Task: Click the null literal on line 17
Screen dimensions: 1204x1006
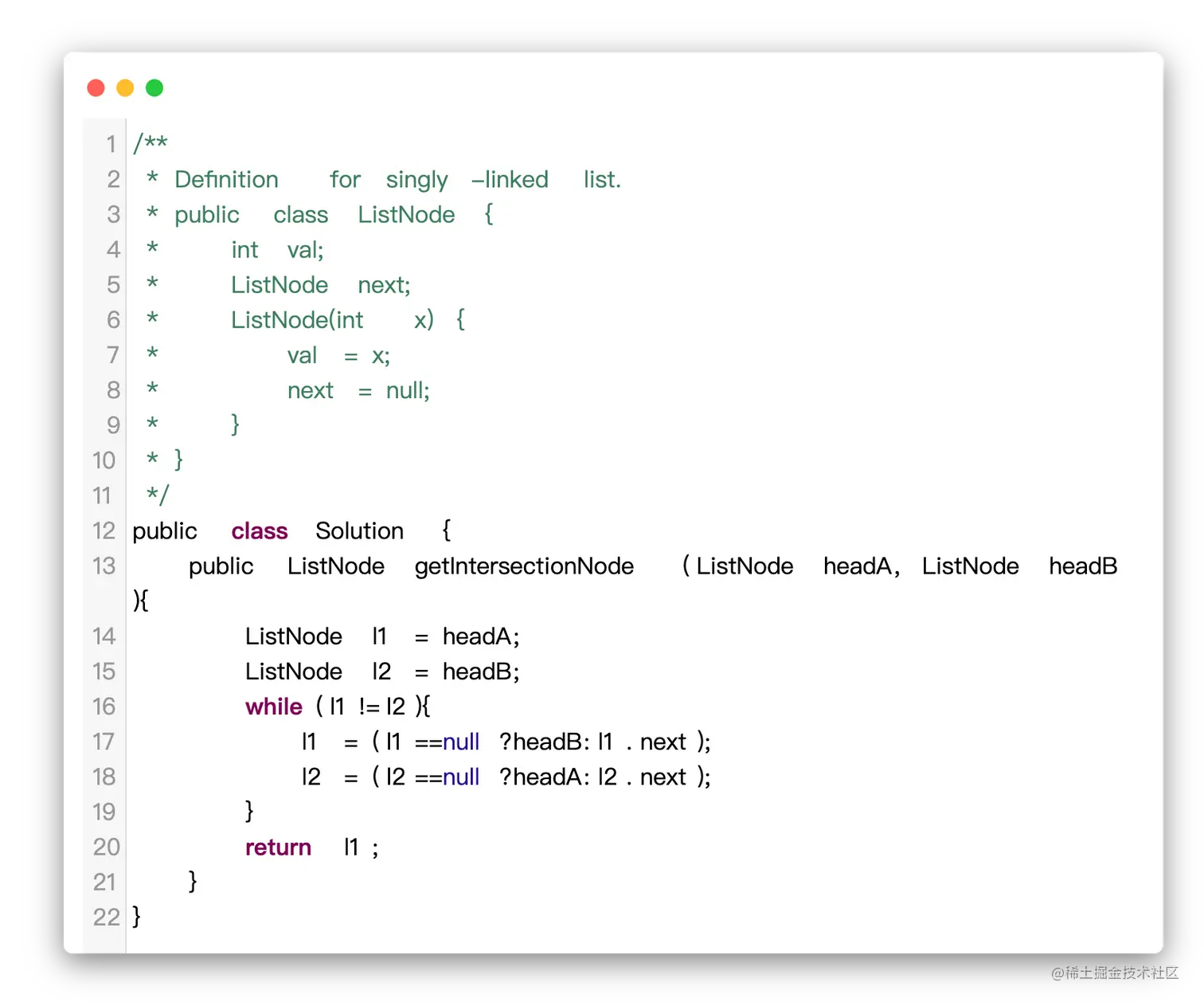Action: coord(461,742)
